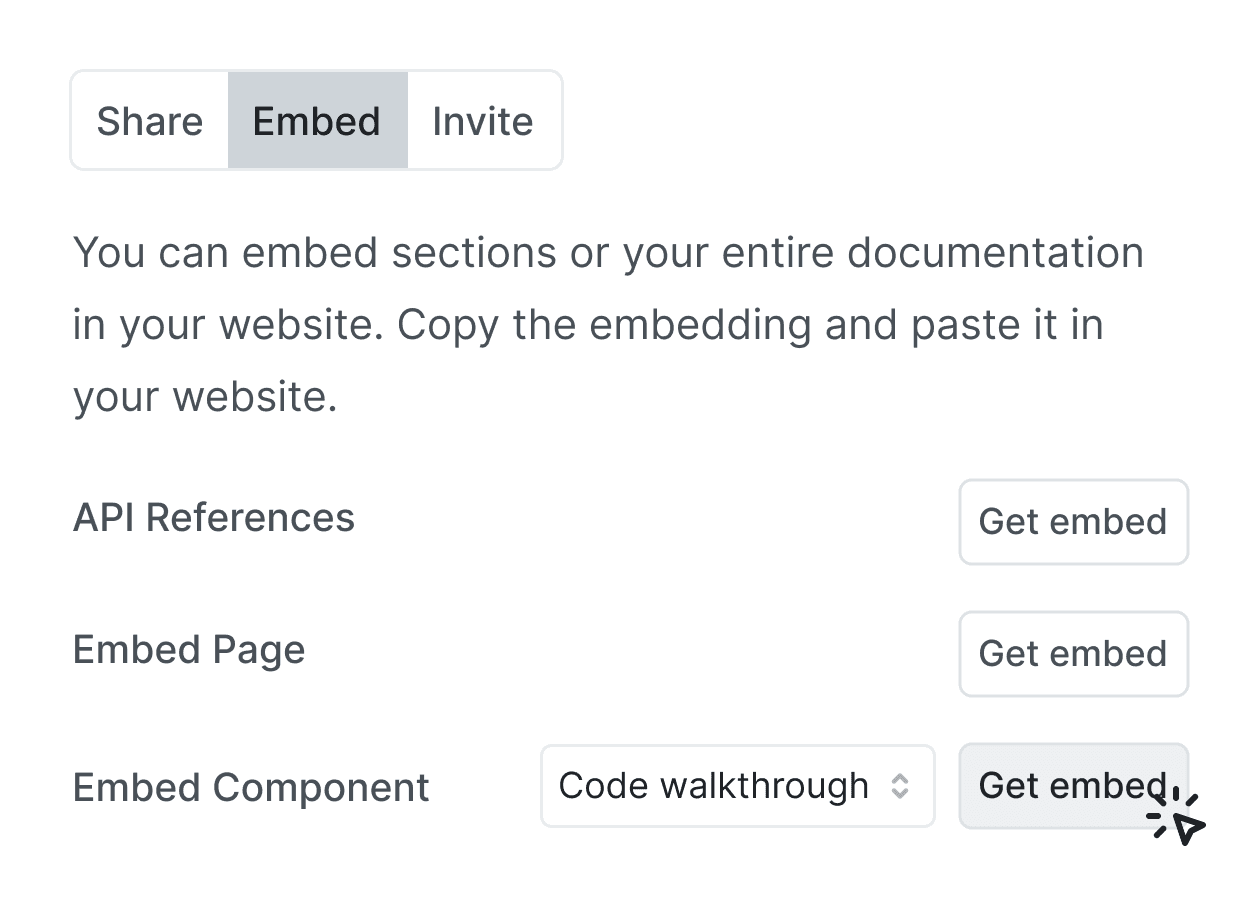Click the up-down chevron icon in the selector
Viewport: 1260px width, 900px height.
pos(900,786)
